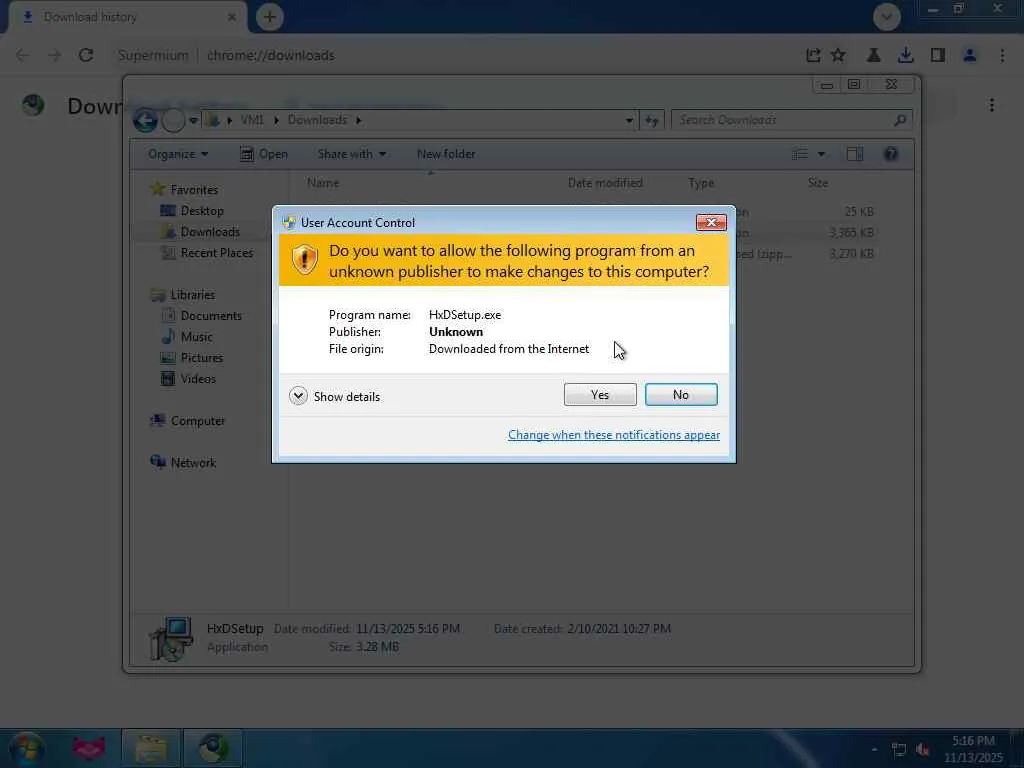Click No in User Account Control dialog
The width and height of the screenshot is (1024, 768).
point(680,394)
